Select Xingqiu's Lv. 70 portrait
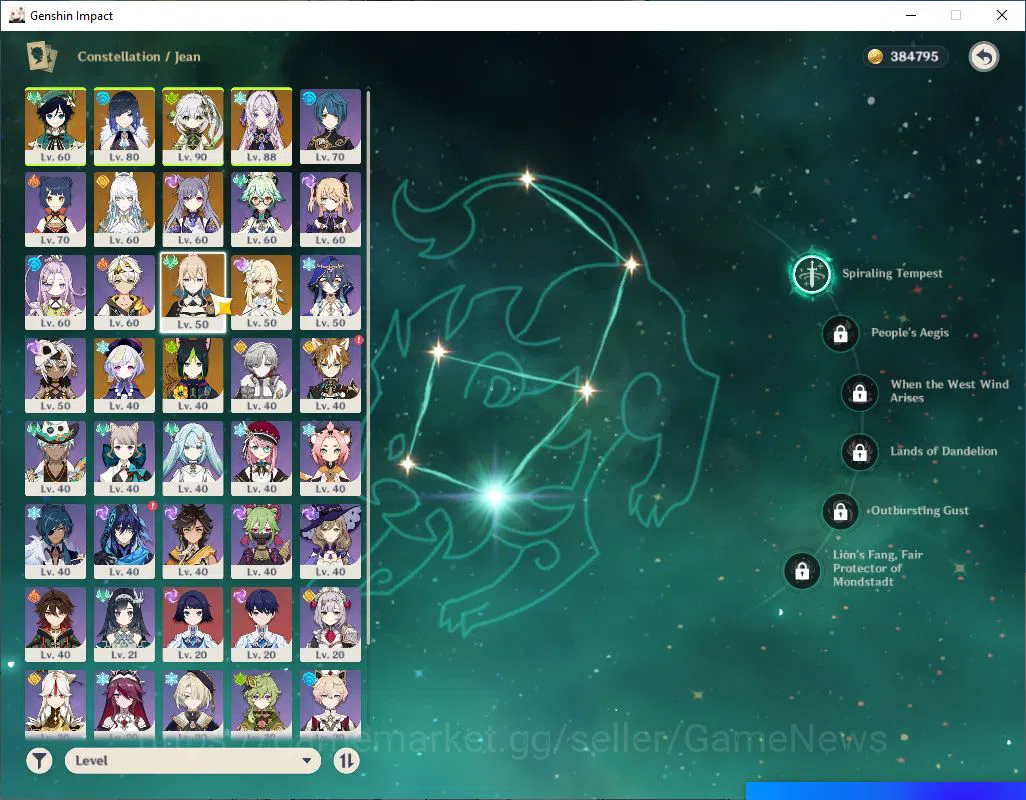The width and height of the screenshot is (1026, 800). point(330,126)
